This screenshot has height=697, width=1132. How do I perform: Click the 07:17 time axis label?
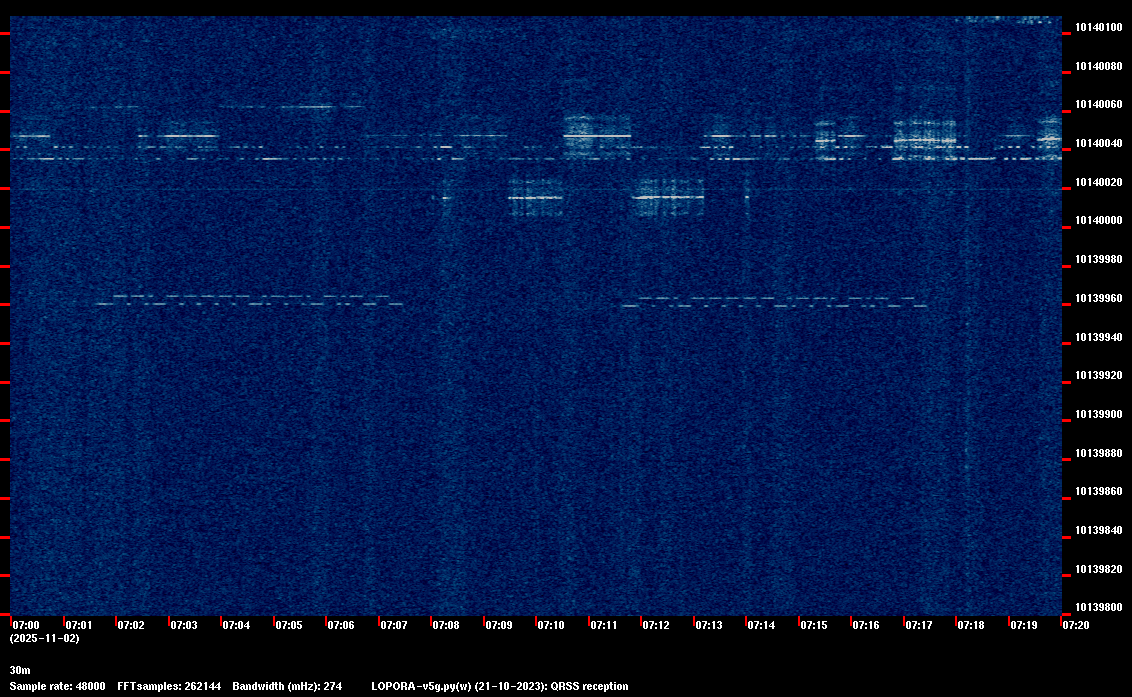919,625
